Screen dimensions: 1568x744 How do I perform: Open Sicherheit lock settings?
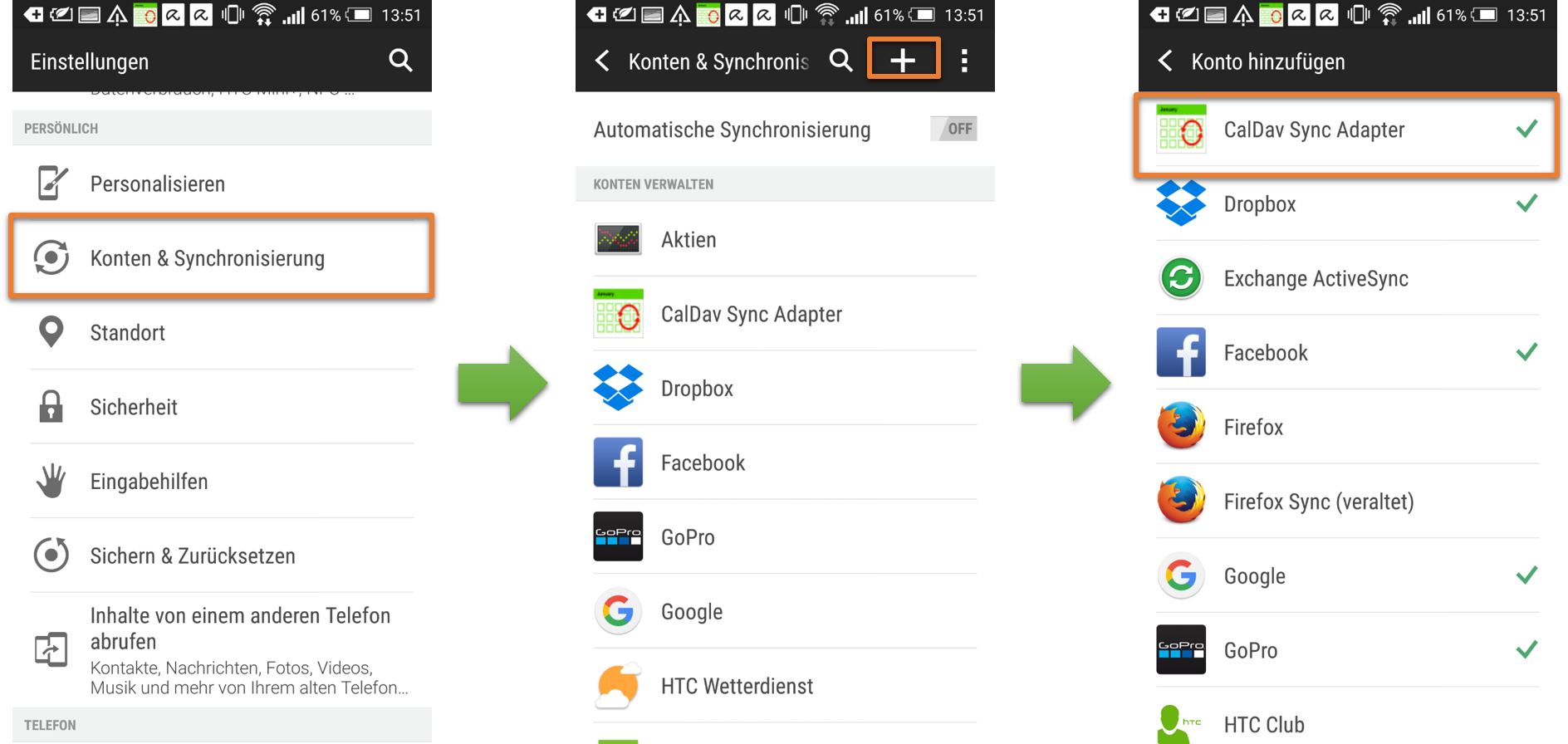[x=222, y=407]
